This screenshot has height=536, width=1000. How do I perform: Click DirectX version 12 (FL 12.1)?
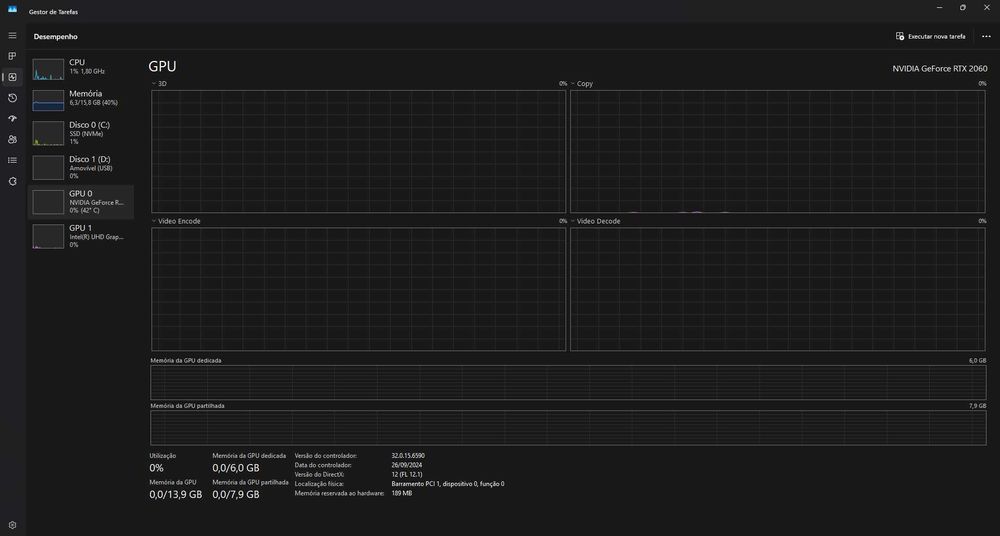tap(409, 474)
